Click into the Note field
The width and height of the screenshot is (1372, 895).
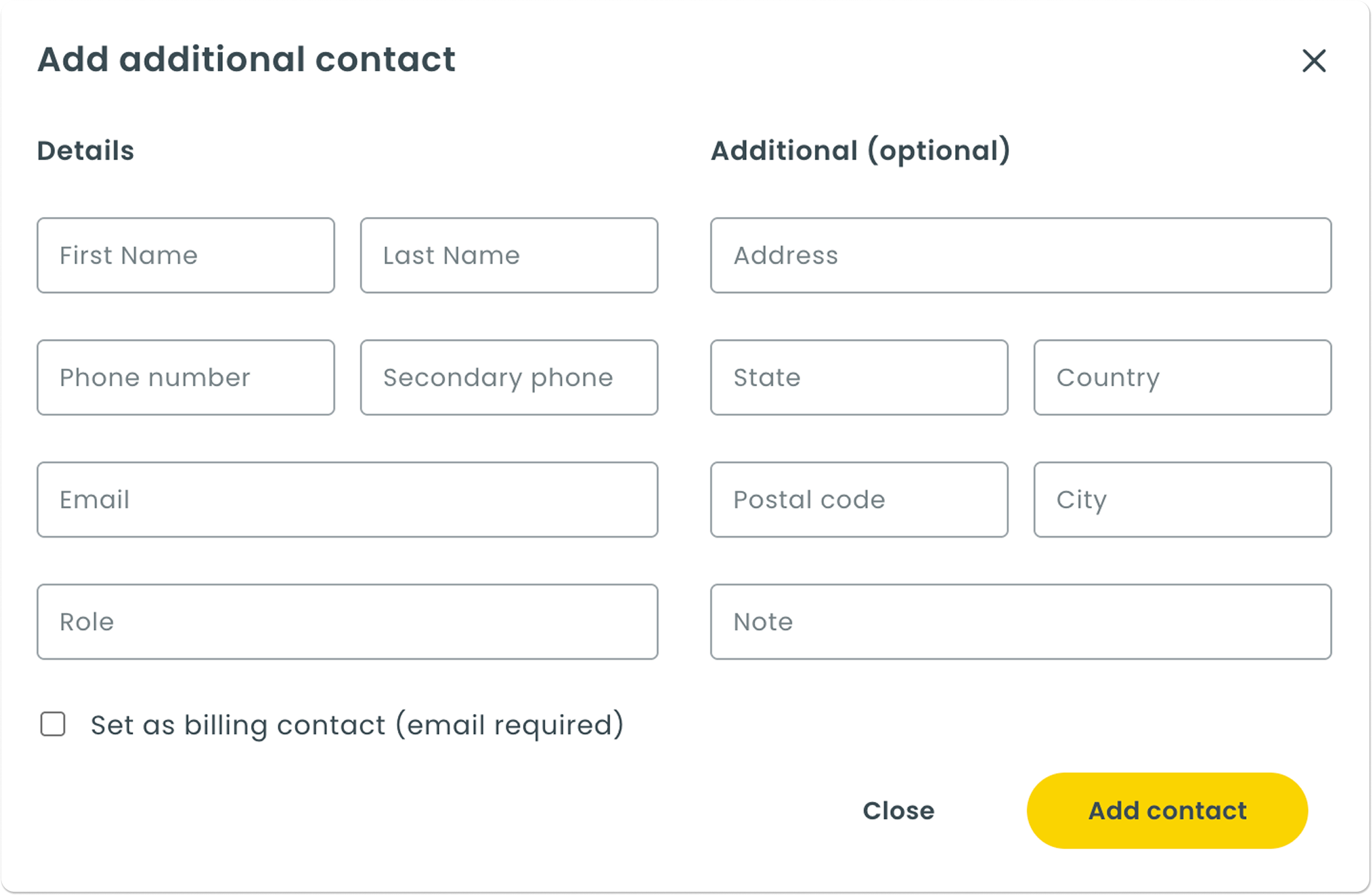1021,622
